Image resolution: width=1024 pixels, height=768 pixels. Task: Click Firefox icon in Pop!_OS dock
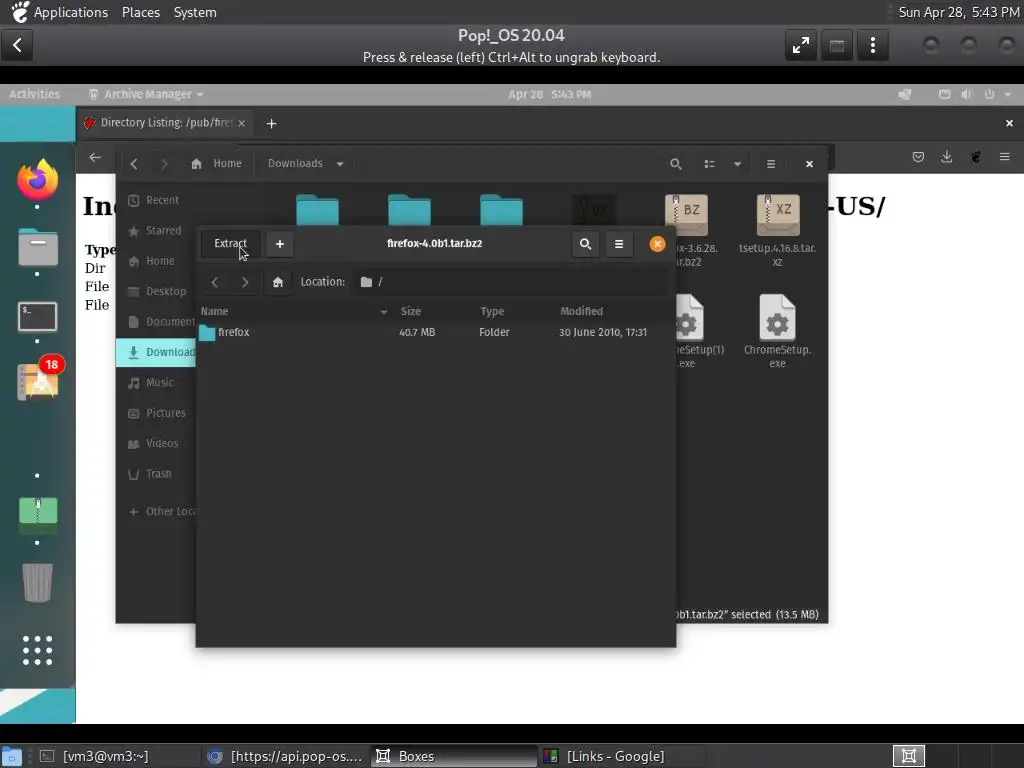click(37, 180)
